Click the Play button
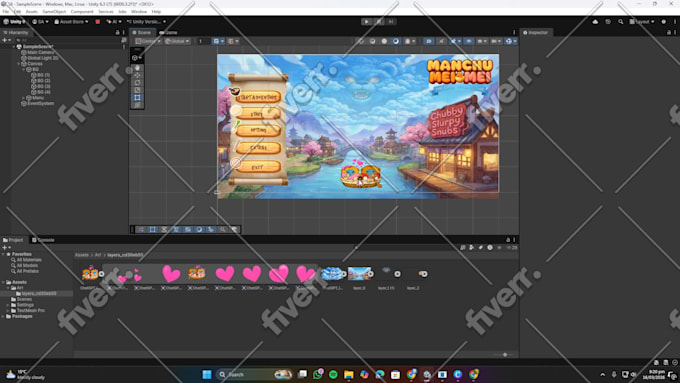 (366, 22)
